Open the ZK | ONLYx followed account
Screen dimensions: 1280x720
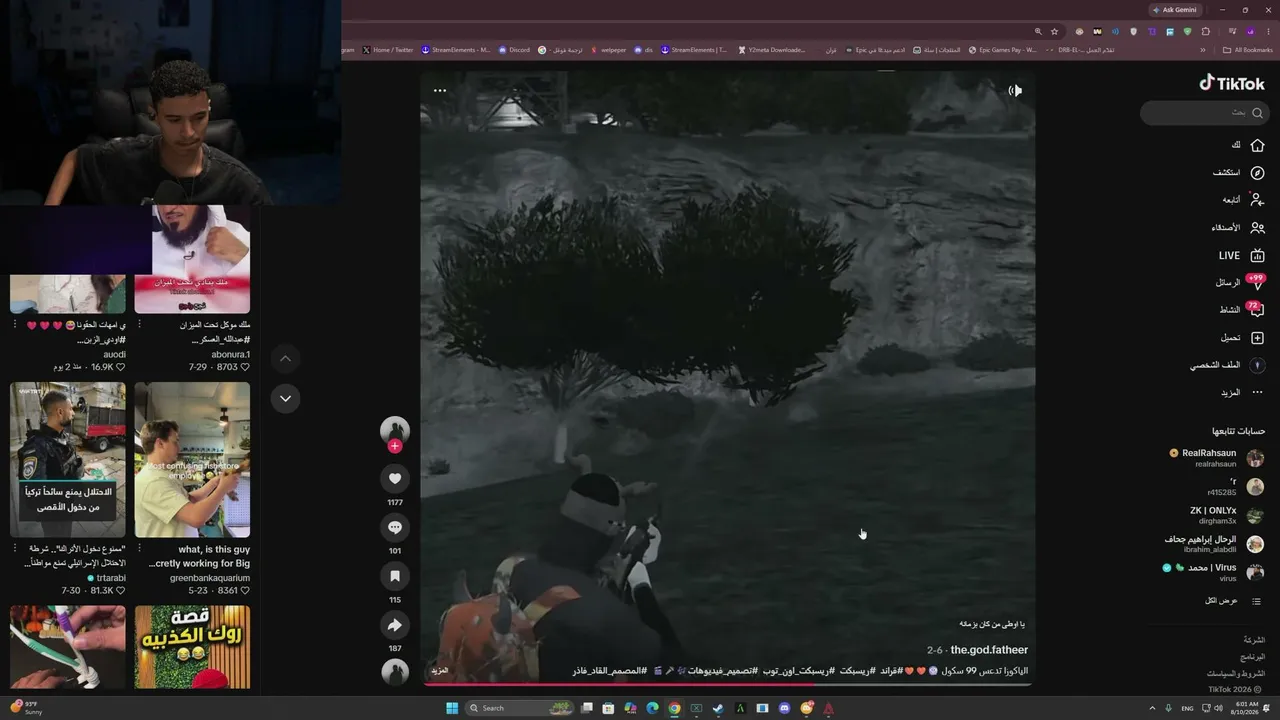tap(1227, 515)
